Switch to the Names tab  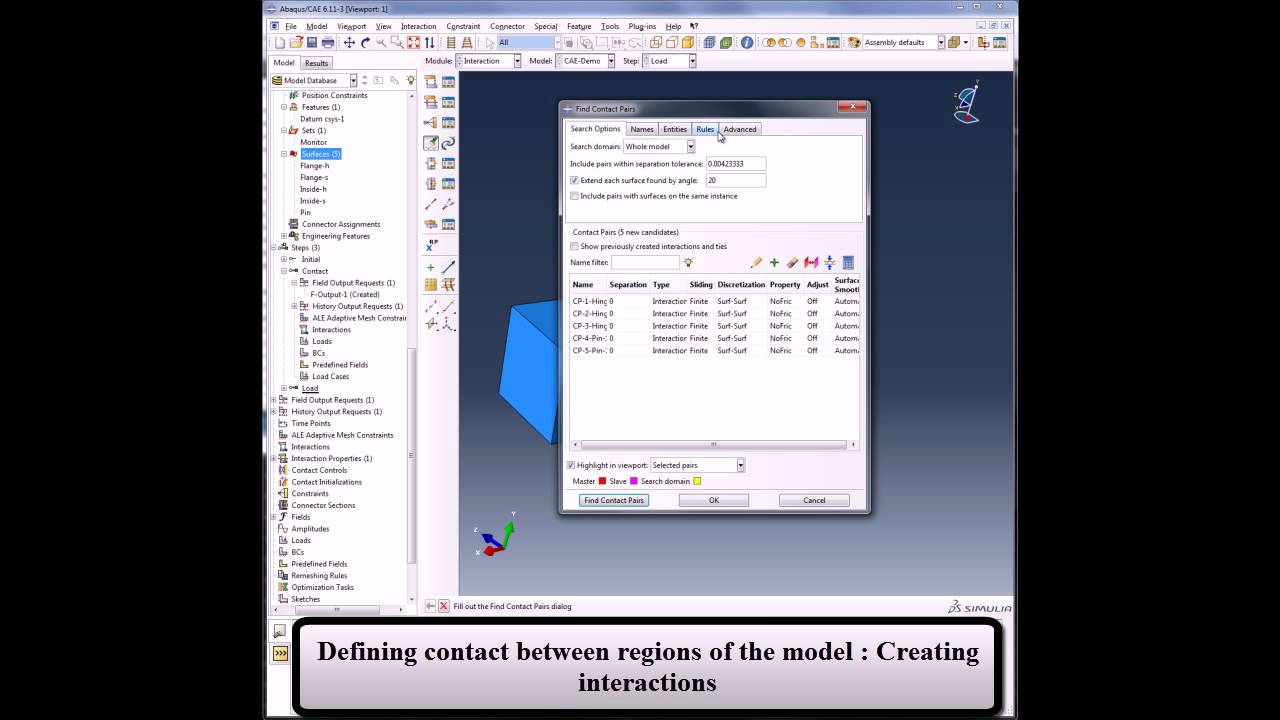[642, 129]
